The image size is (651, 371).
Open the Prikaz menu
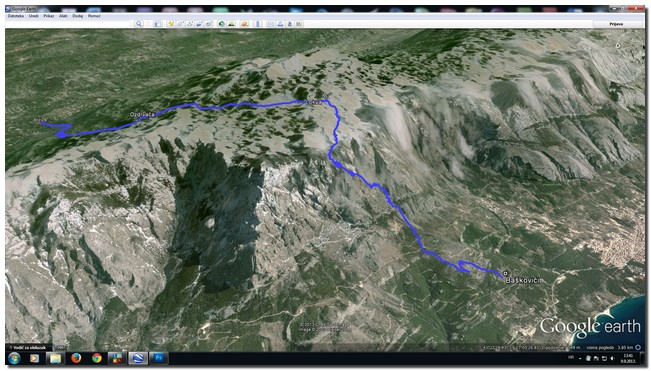(x=49, y=16)
